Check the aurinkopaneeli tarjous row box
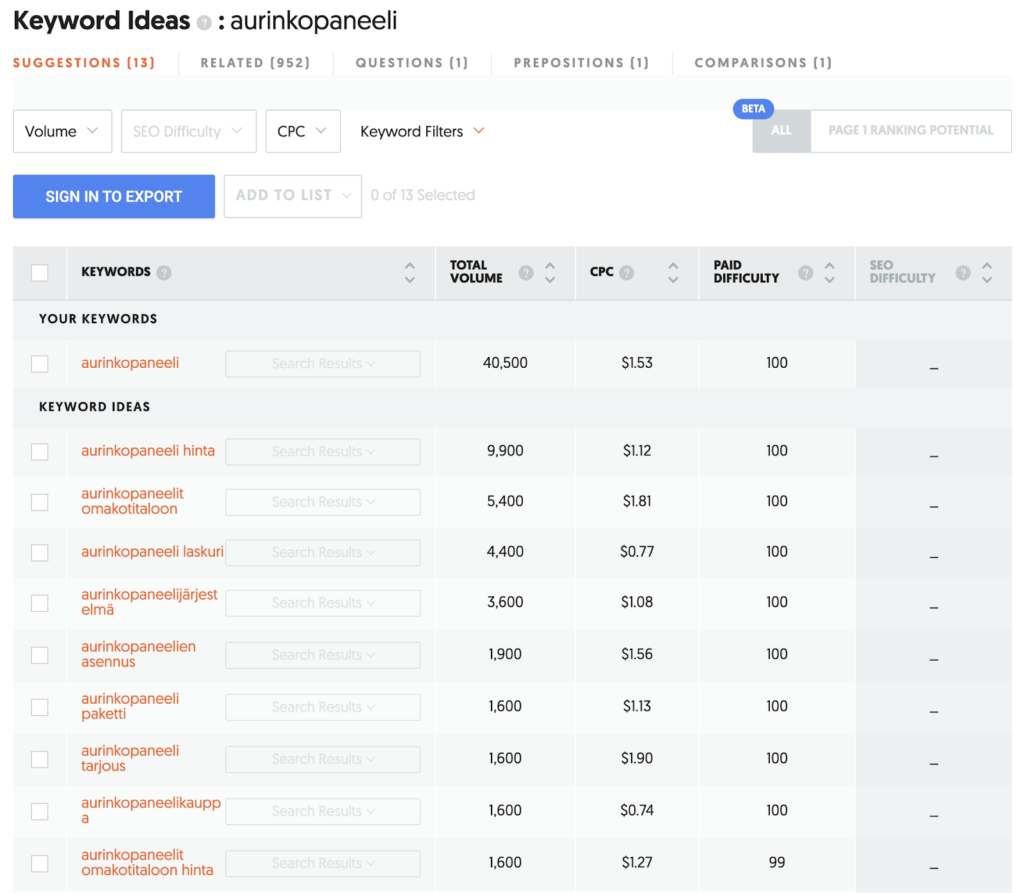The image size is (1024, 893). click(40, 759)
